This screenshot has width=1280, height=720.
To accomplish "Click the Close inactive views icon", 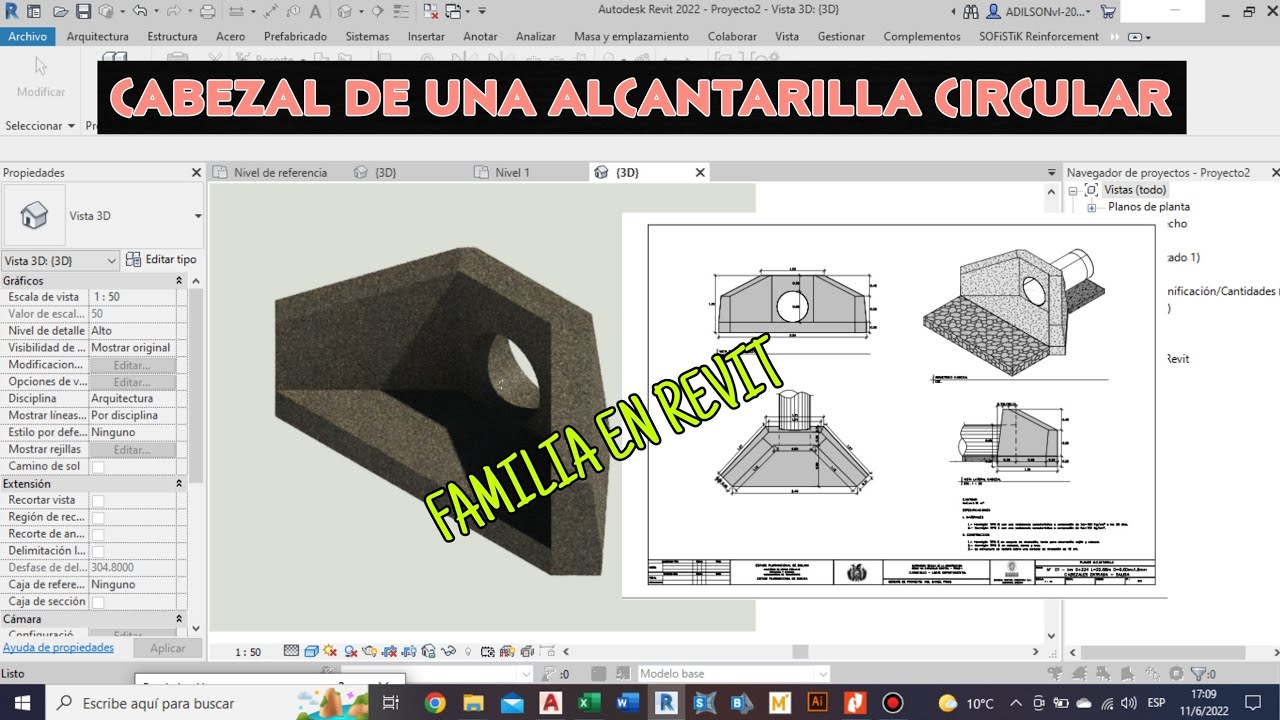I will 430,11.
